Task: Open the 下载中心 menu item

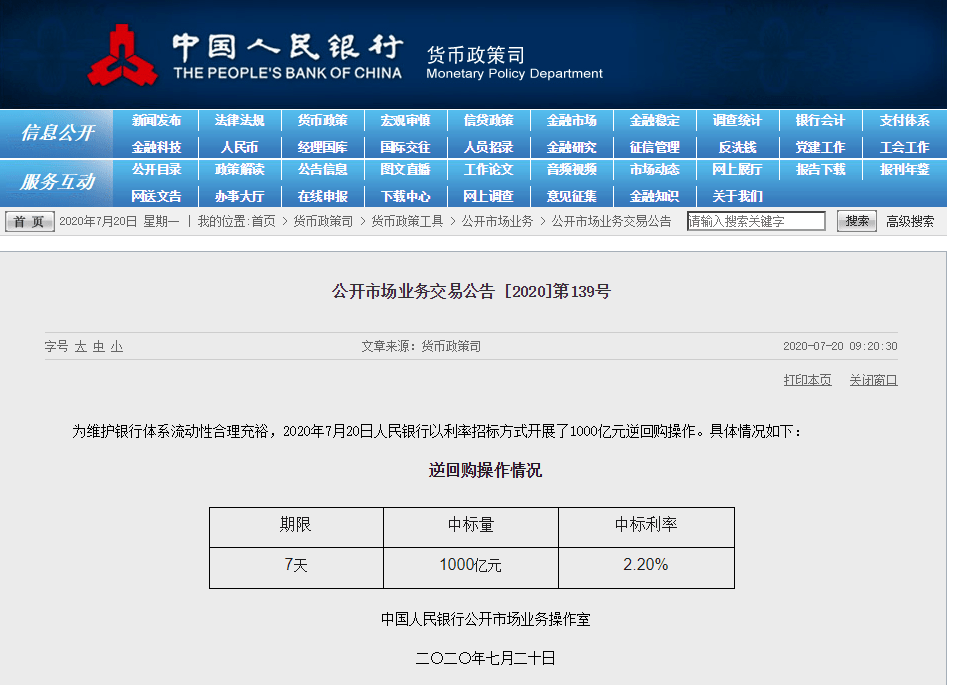Action: coord(405,196)
